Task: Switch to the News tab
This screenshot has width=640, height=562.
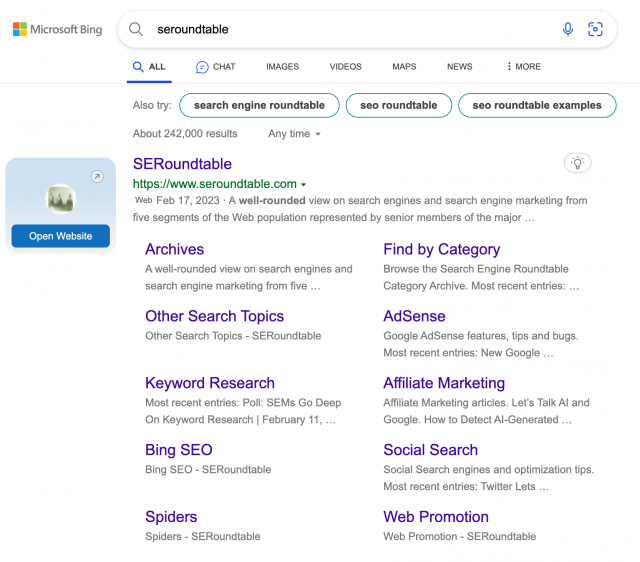Action: coord(460,67)
